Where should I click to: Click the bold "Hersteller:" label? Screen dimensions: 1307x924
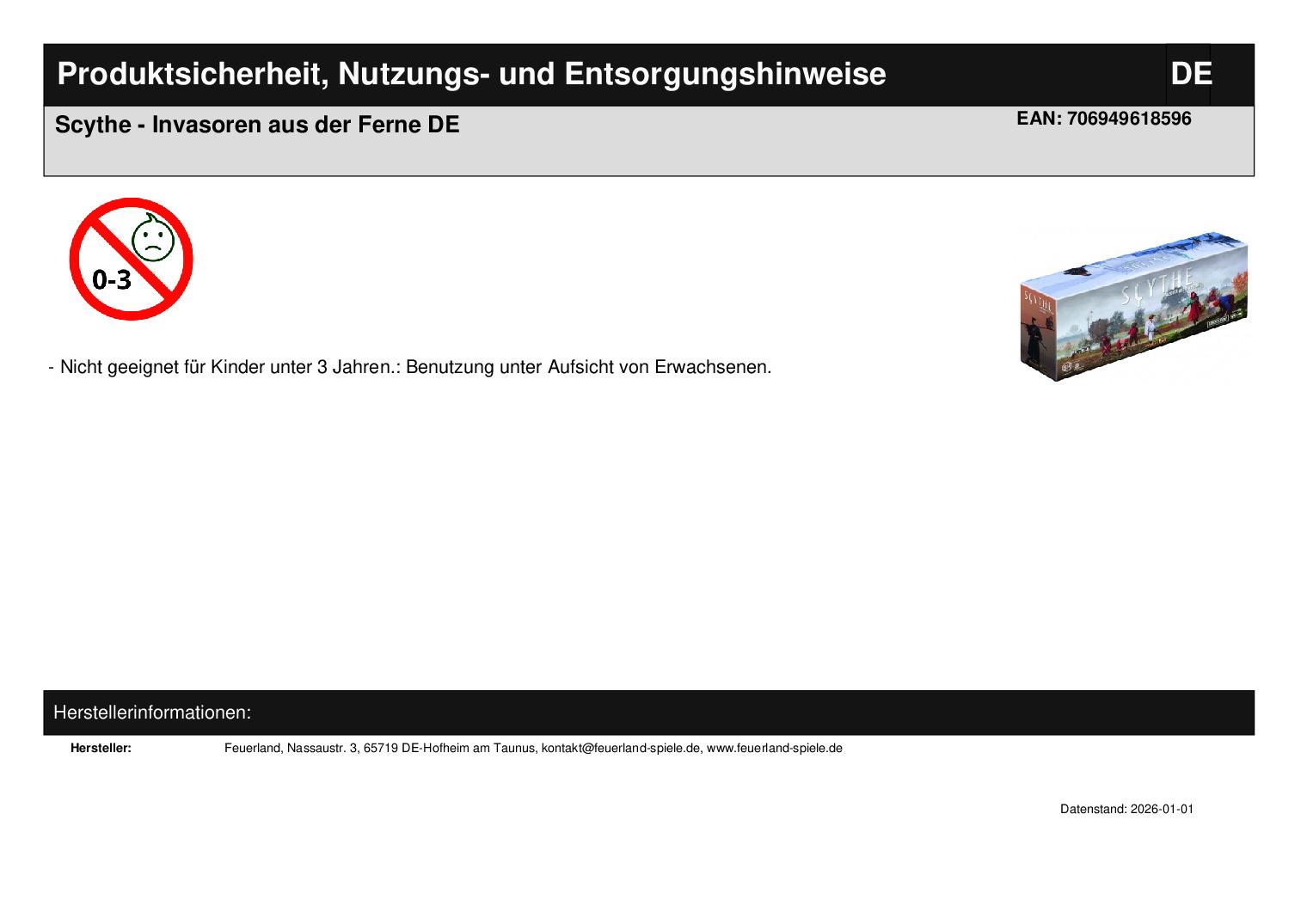[101, 748]
